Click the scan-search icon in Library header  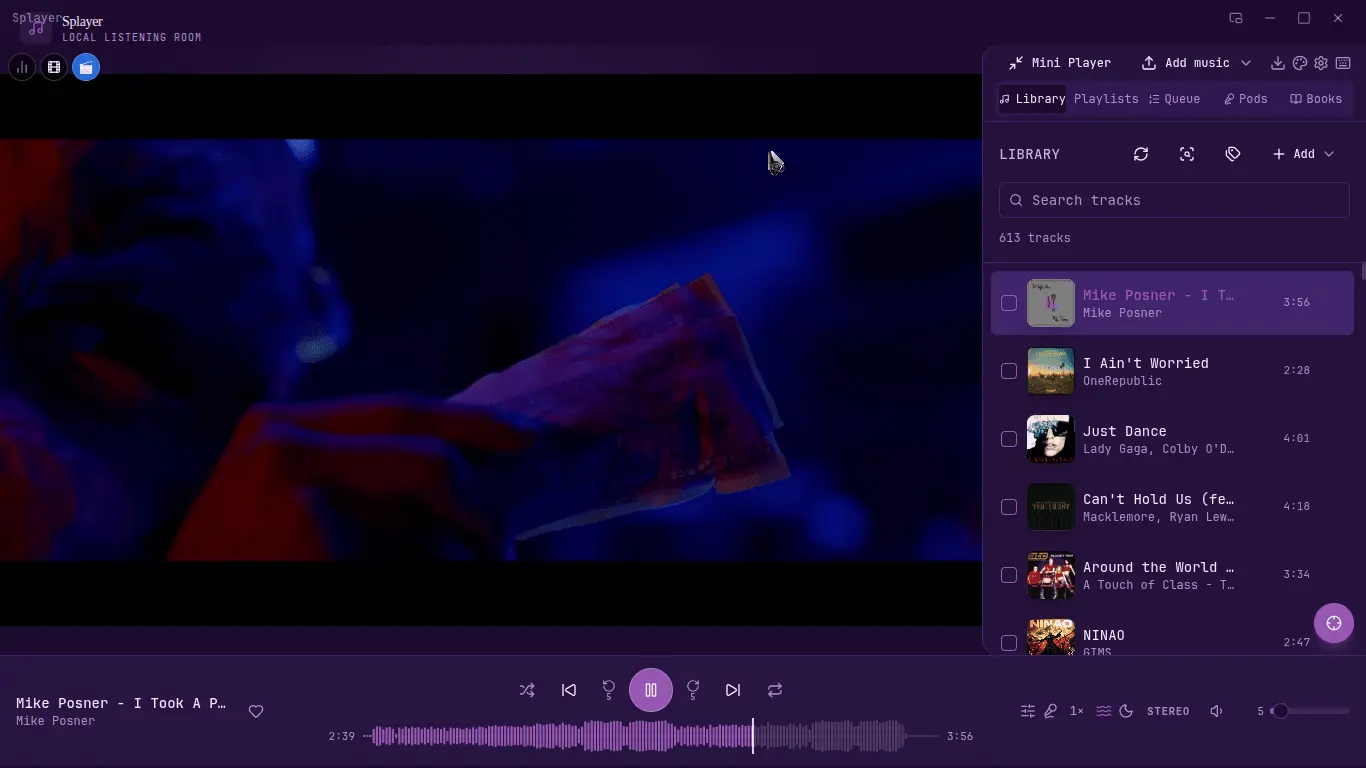(1187, 154)
